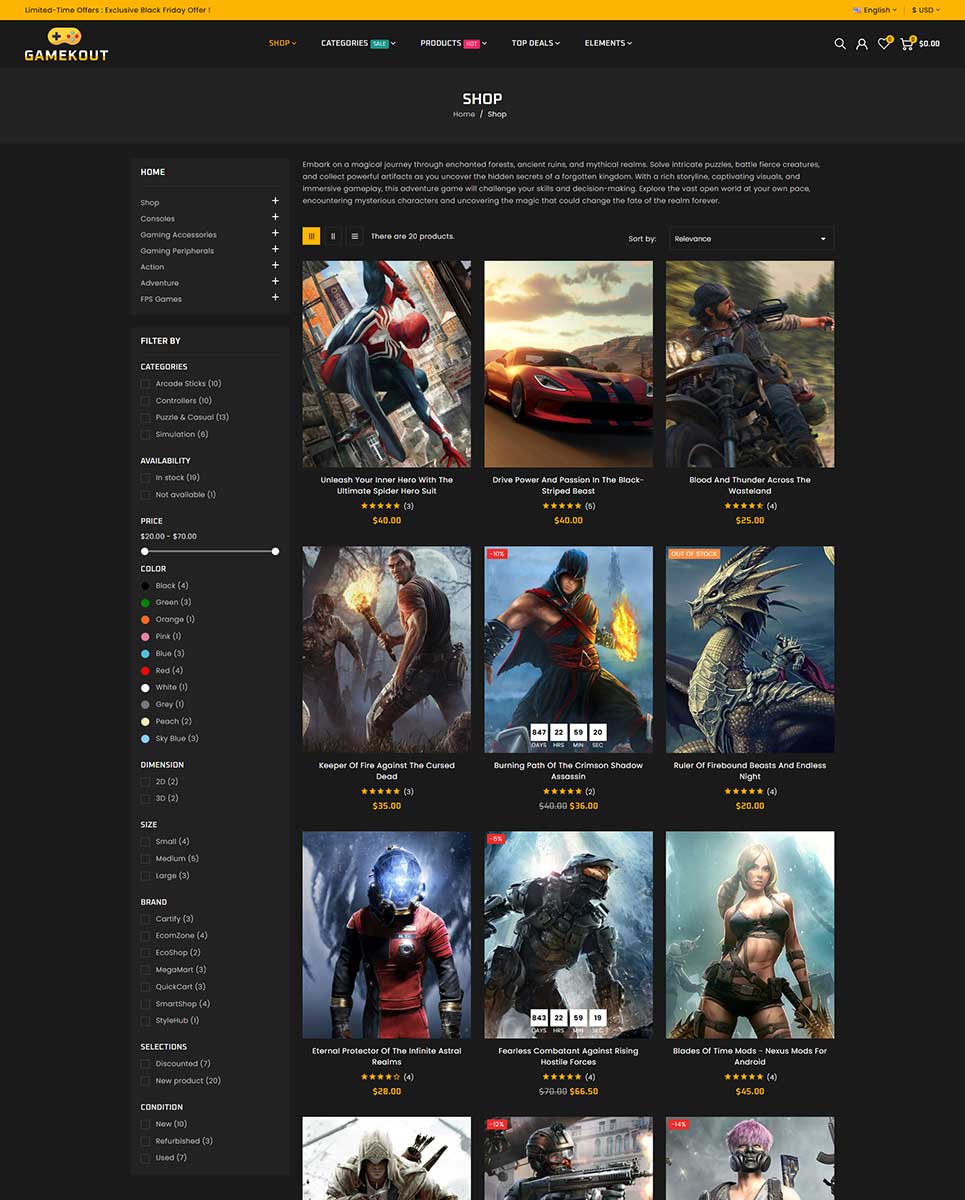Open the user account icon
This screenshot has width=965, height=1200.
tap(862, 44)
